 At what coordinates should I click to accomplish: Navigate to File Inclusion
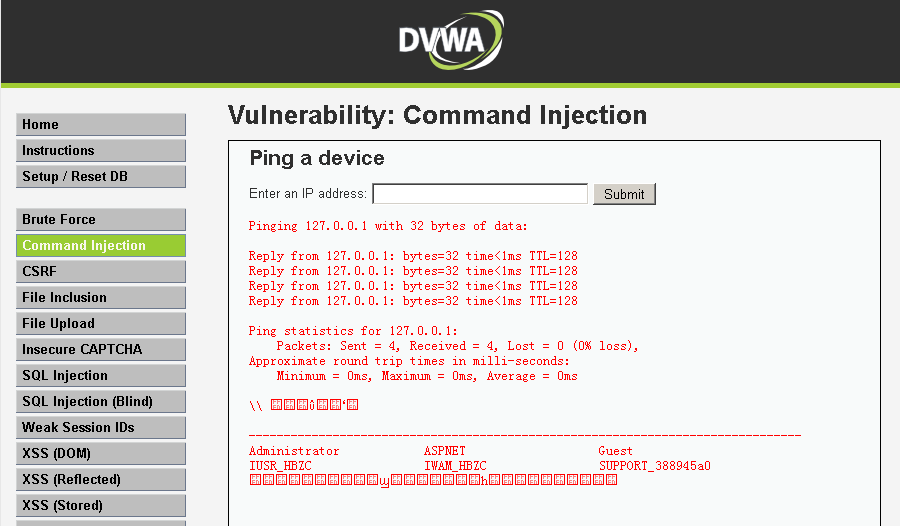point(100,298)
